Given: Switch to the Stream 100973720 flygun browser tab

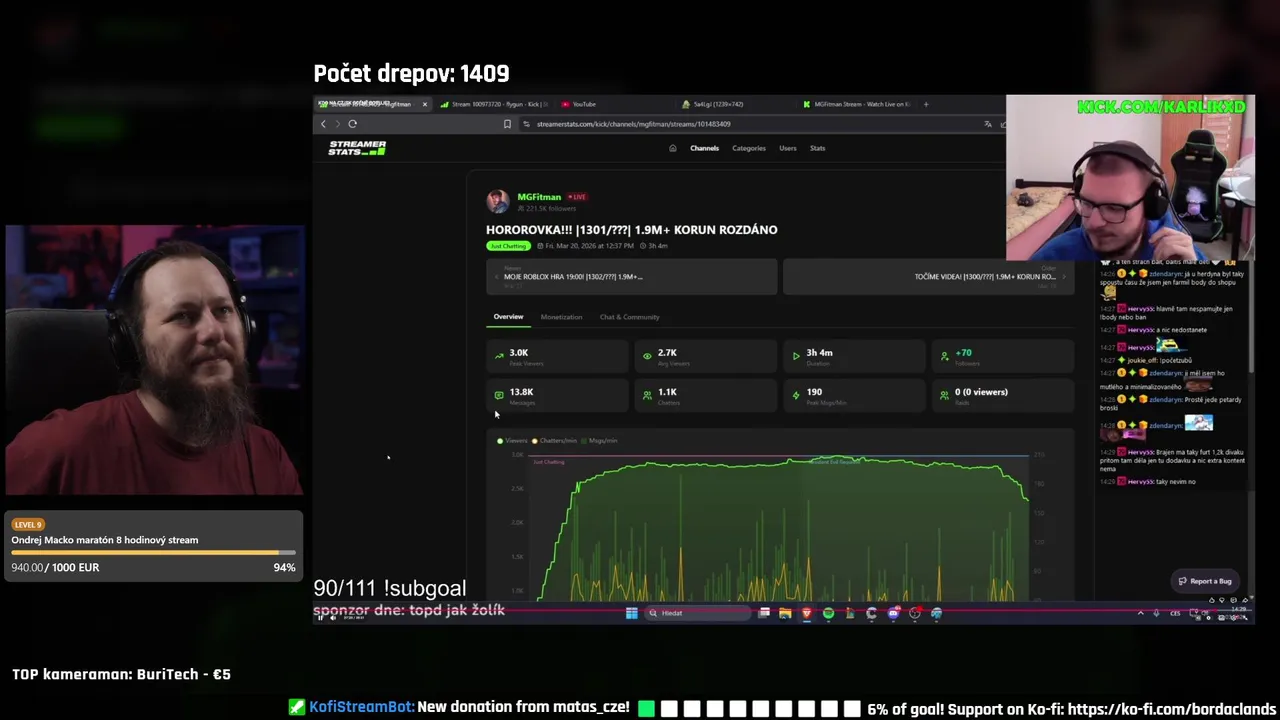Looking at the screenshot, I should coord(494,104).
